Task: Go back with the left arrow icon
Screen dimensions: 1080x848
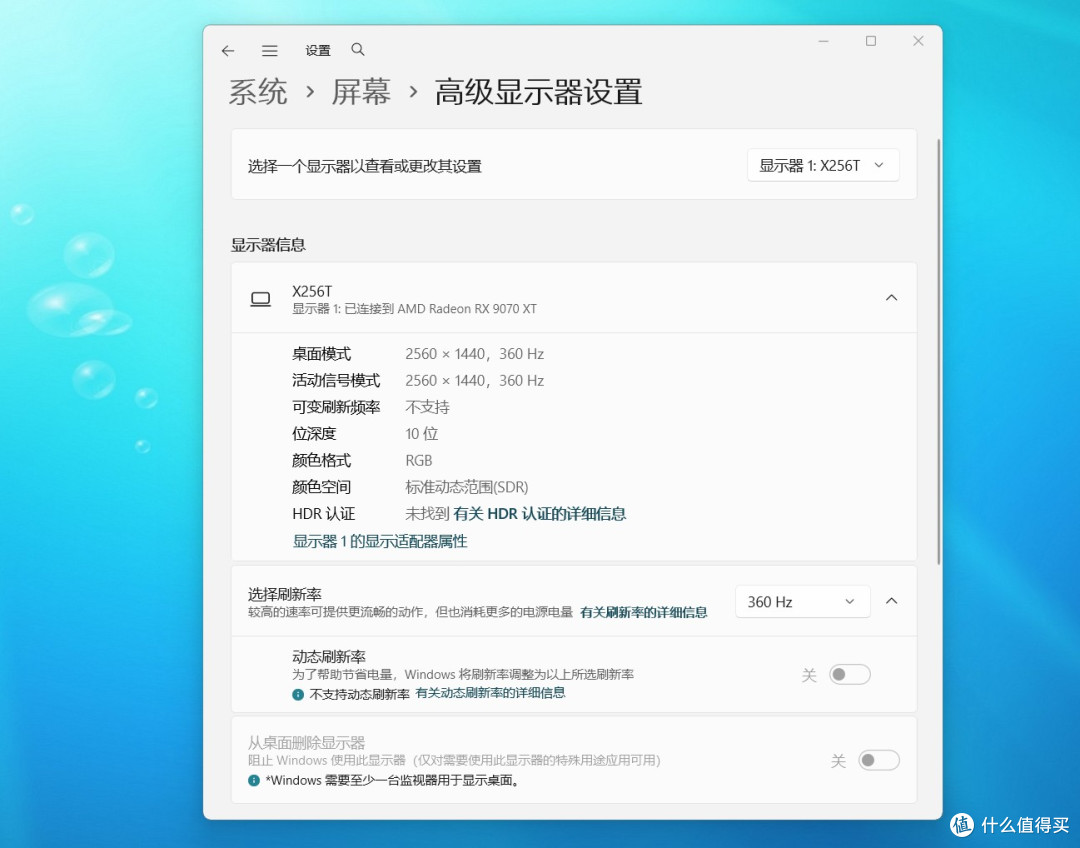Action: [228, 50]
